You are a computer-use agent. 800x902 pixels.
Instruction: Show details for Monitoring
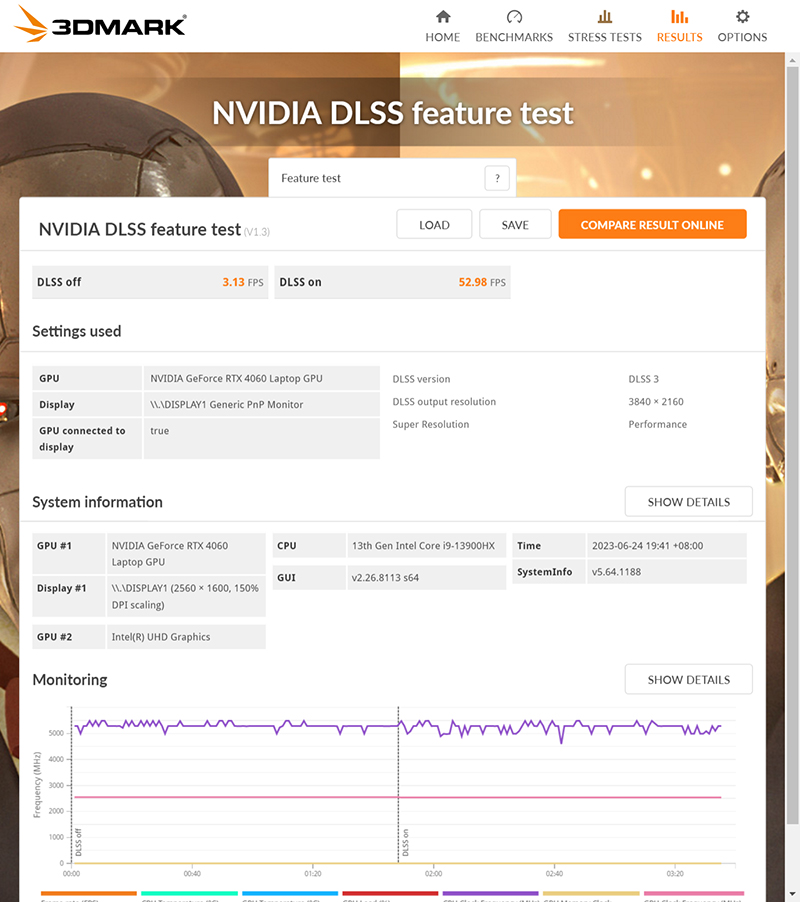688,679
